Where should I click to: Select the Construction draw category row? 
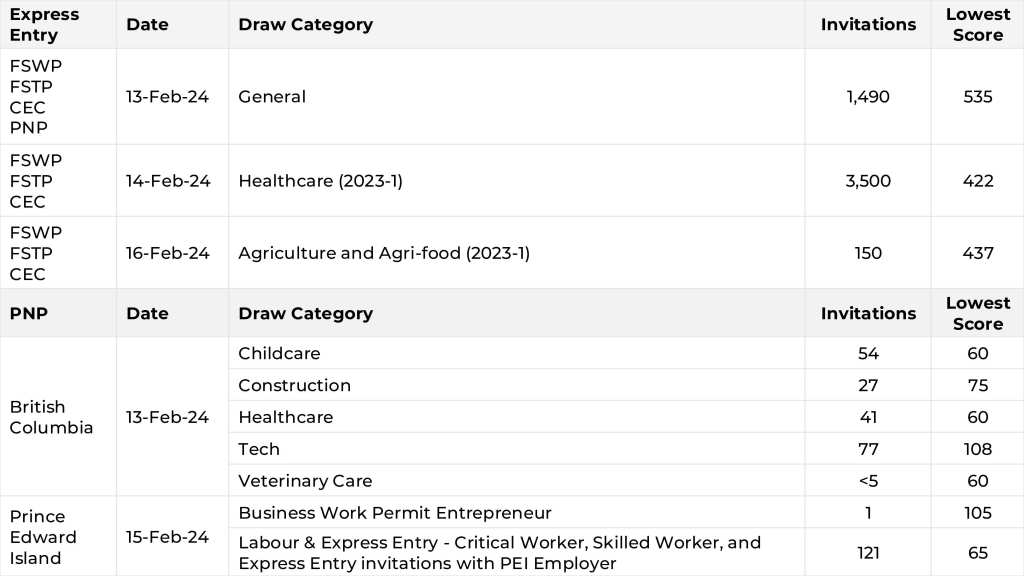tap(294, 385)
